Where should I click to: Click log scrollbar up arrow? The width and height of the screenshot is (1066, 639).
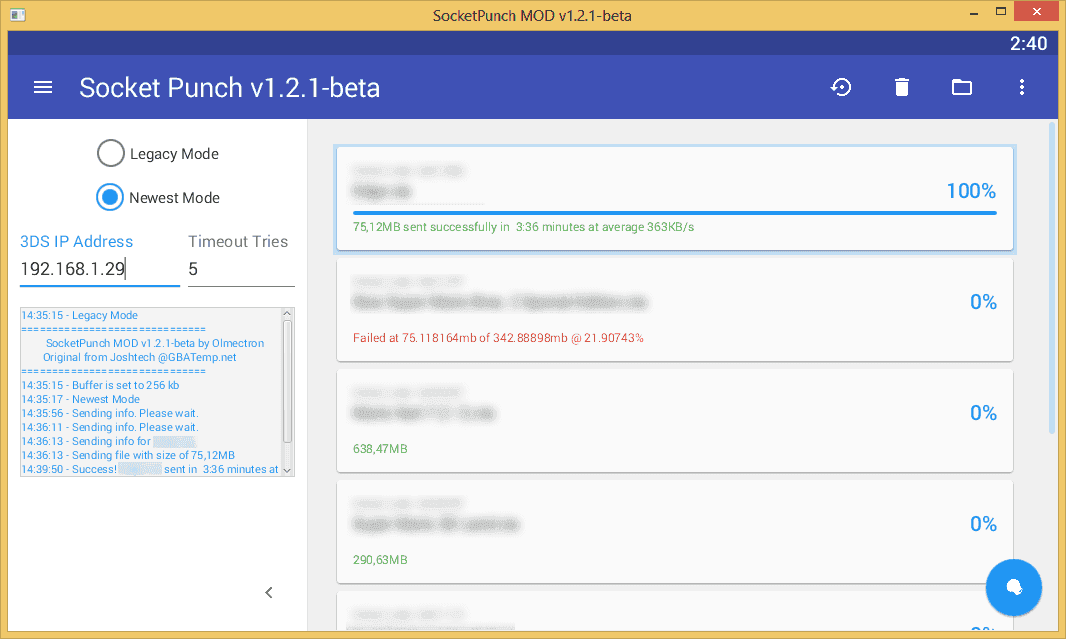287,314
